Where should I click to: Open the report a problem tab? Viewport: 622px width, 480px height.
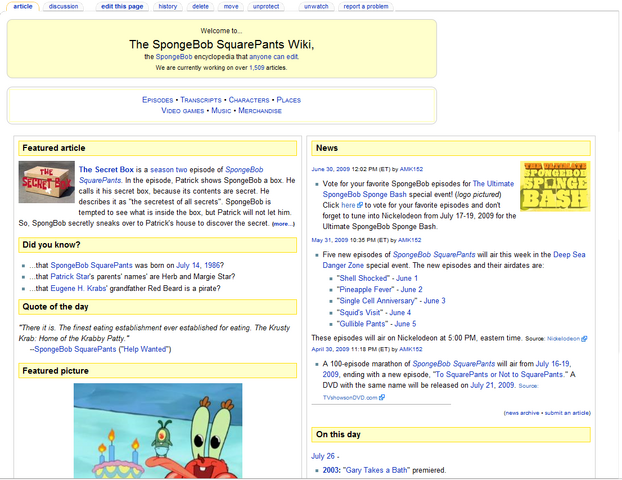366,6
